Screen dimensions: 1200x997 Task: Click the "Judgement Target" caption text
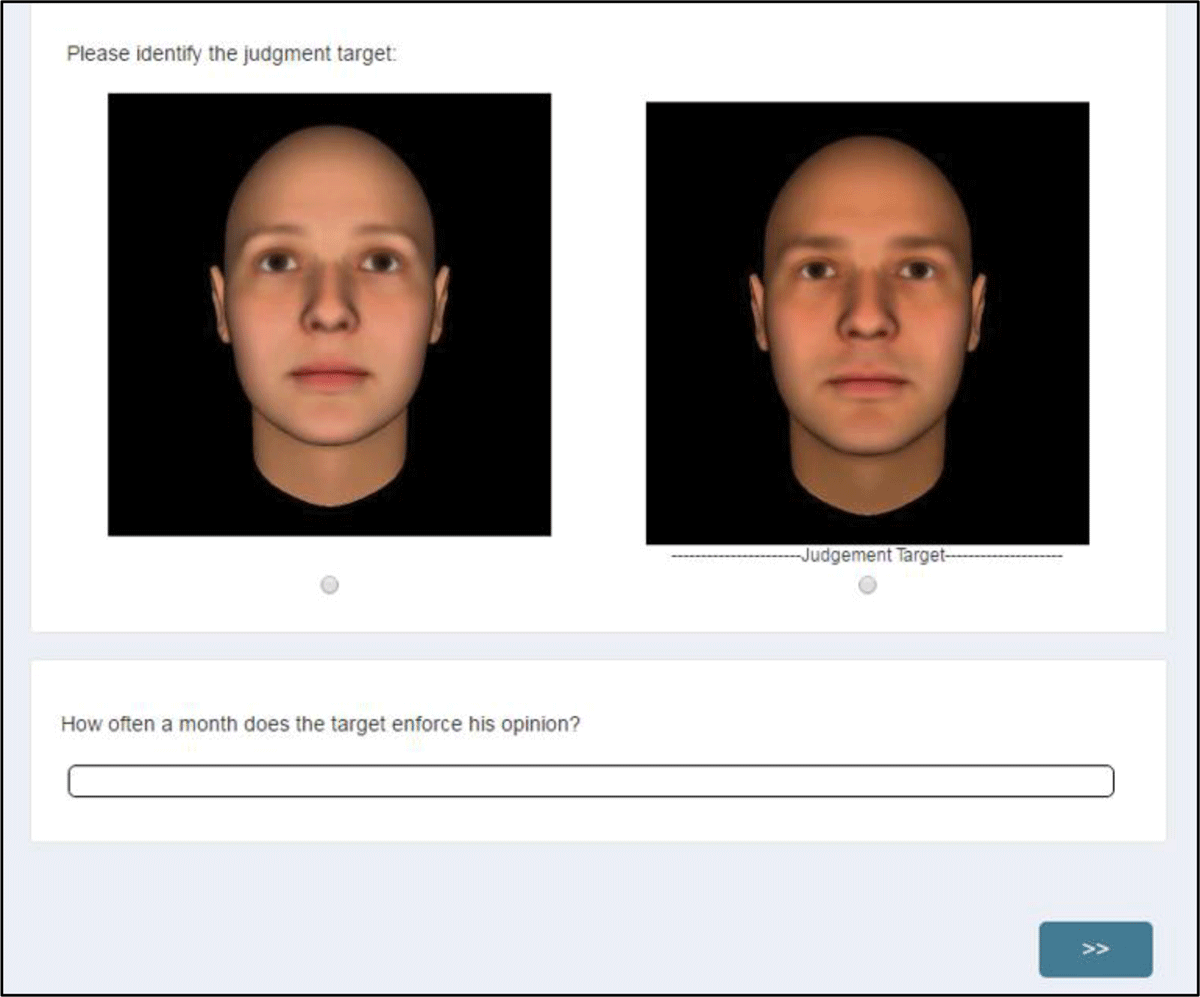pyautogui.click(x=872, y=556)
